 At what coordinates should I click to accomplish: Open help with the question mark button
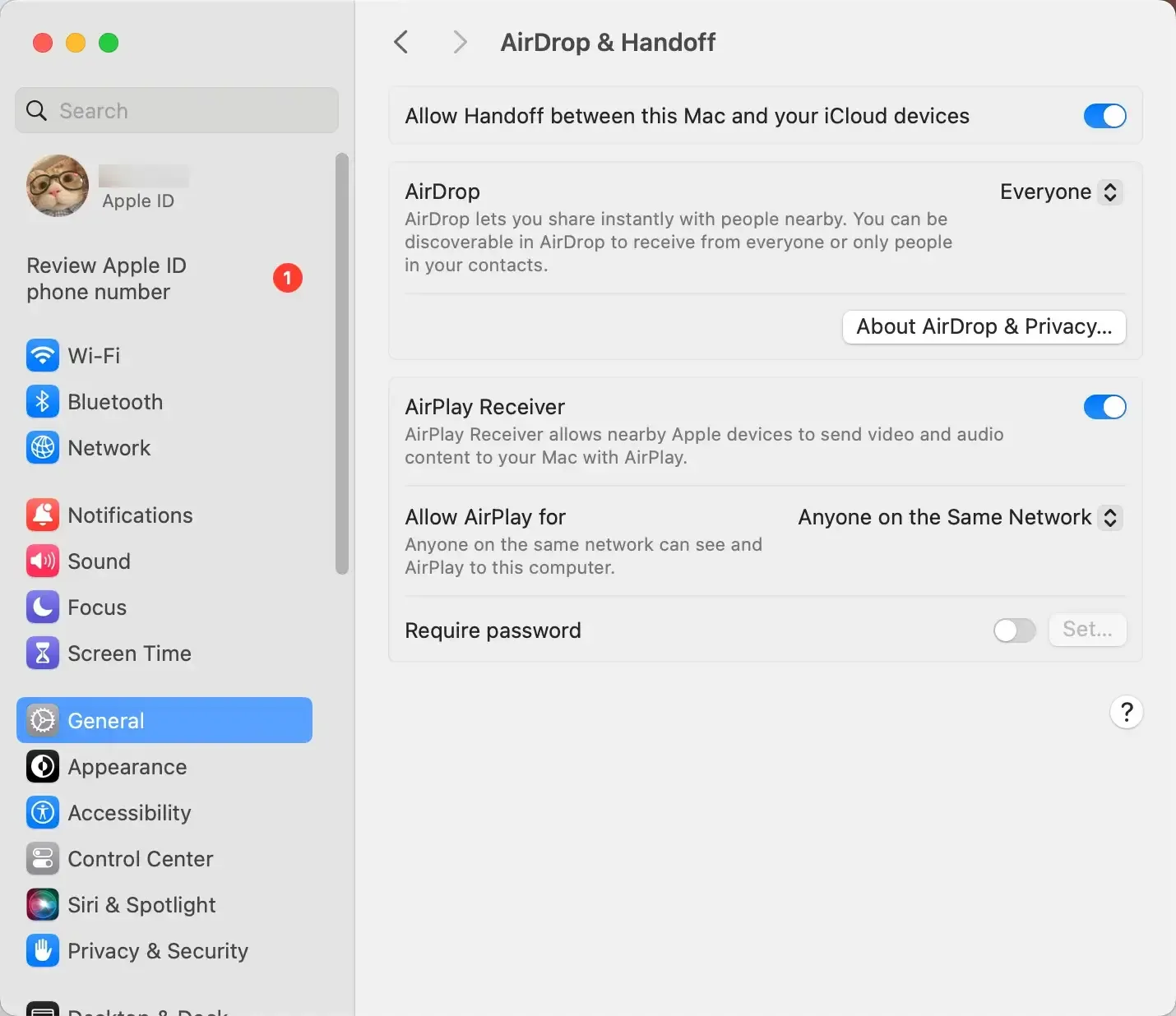pos(1127,712)
